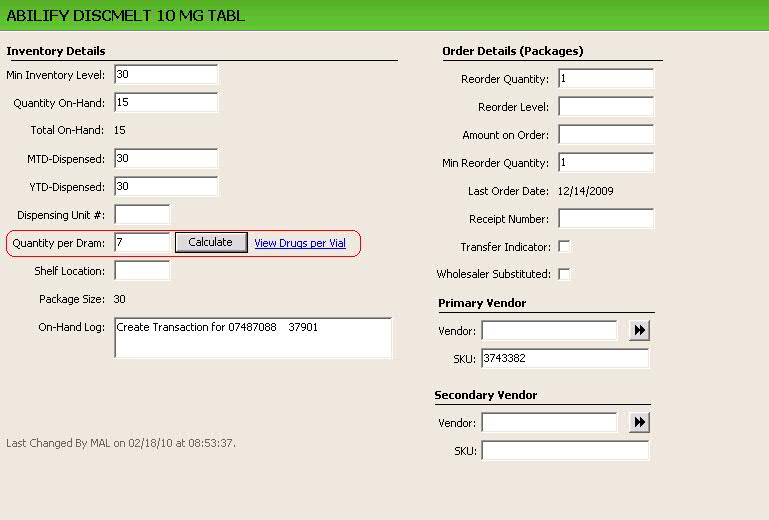Click the Package Size value 30

(x=120, y=299)
